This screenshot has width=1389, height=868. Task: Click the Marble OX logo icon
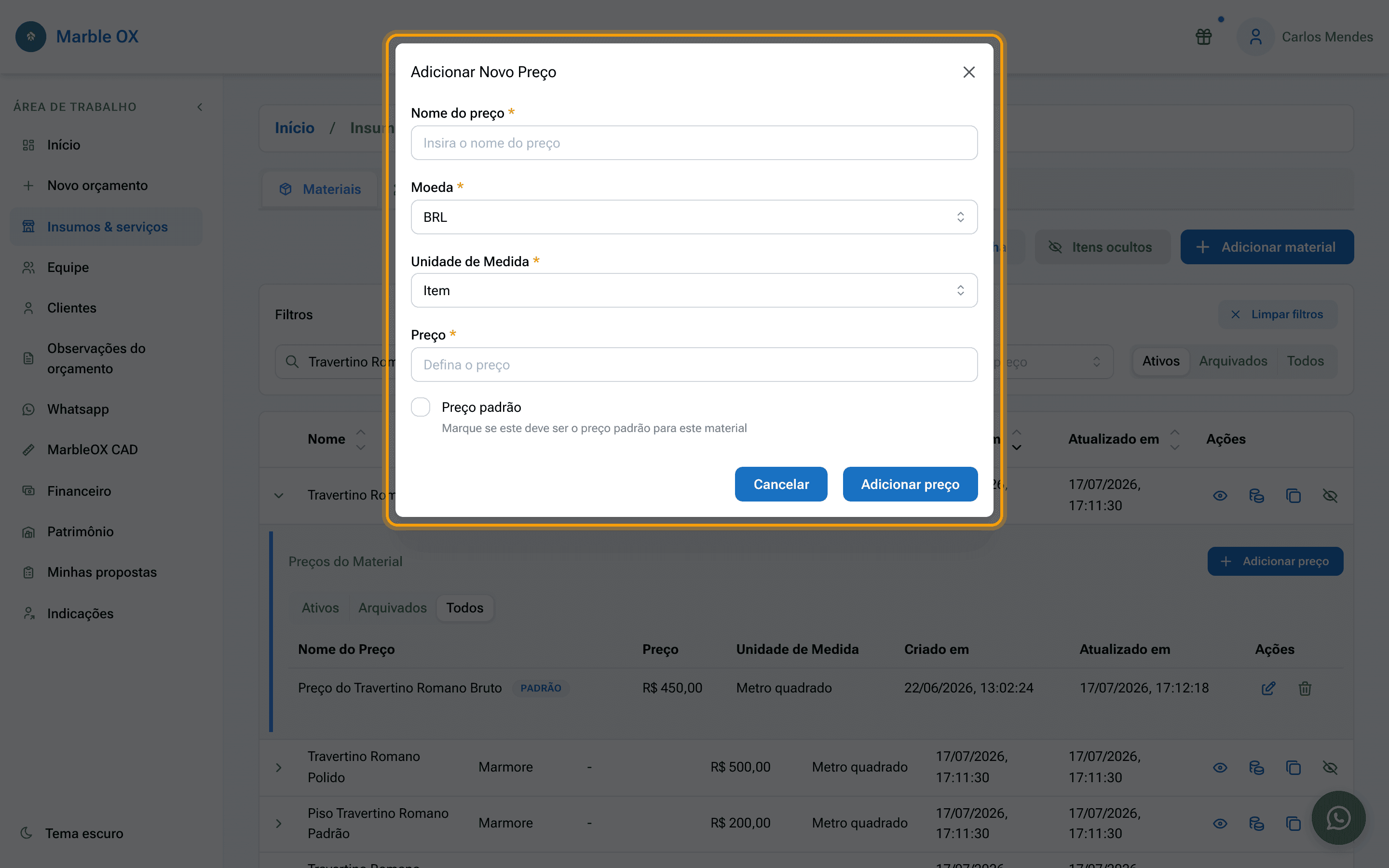pos(31,36)
